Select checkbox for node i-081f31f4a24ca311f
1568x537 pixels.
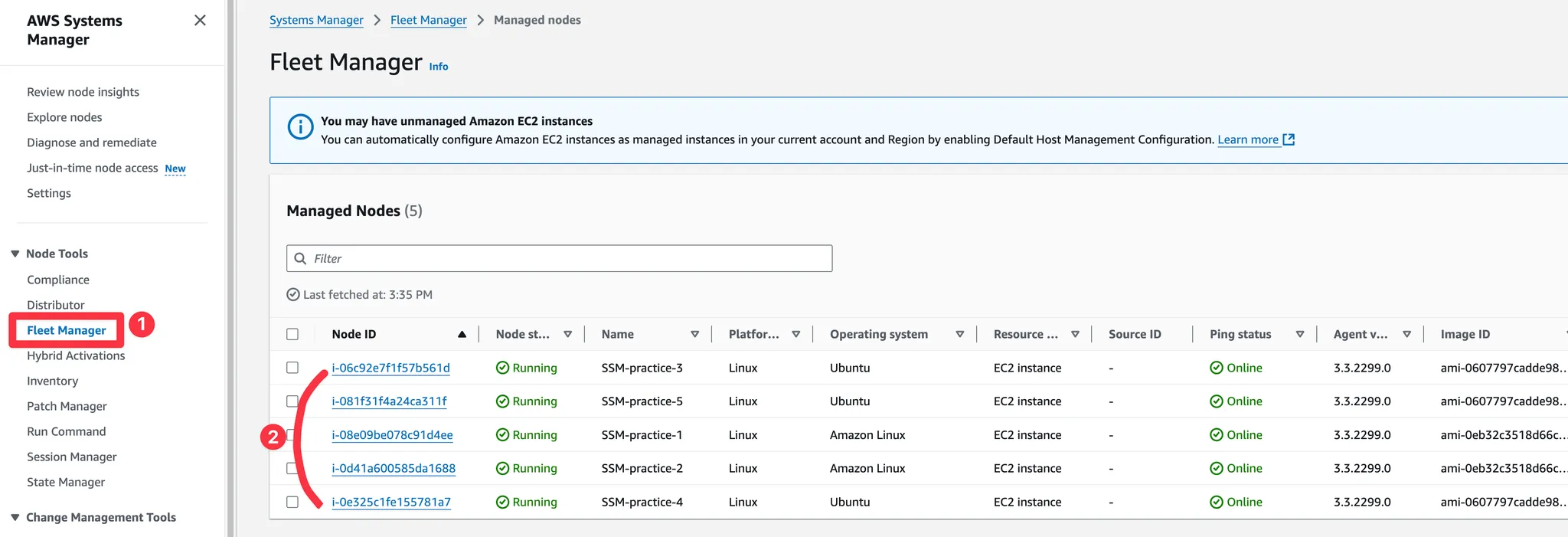pyautogui.click(x=292, y=401)
